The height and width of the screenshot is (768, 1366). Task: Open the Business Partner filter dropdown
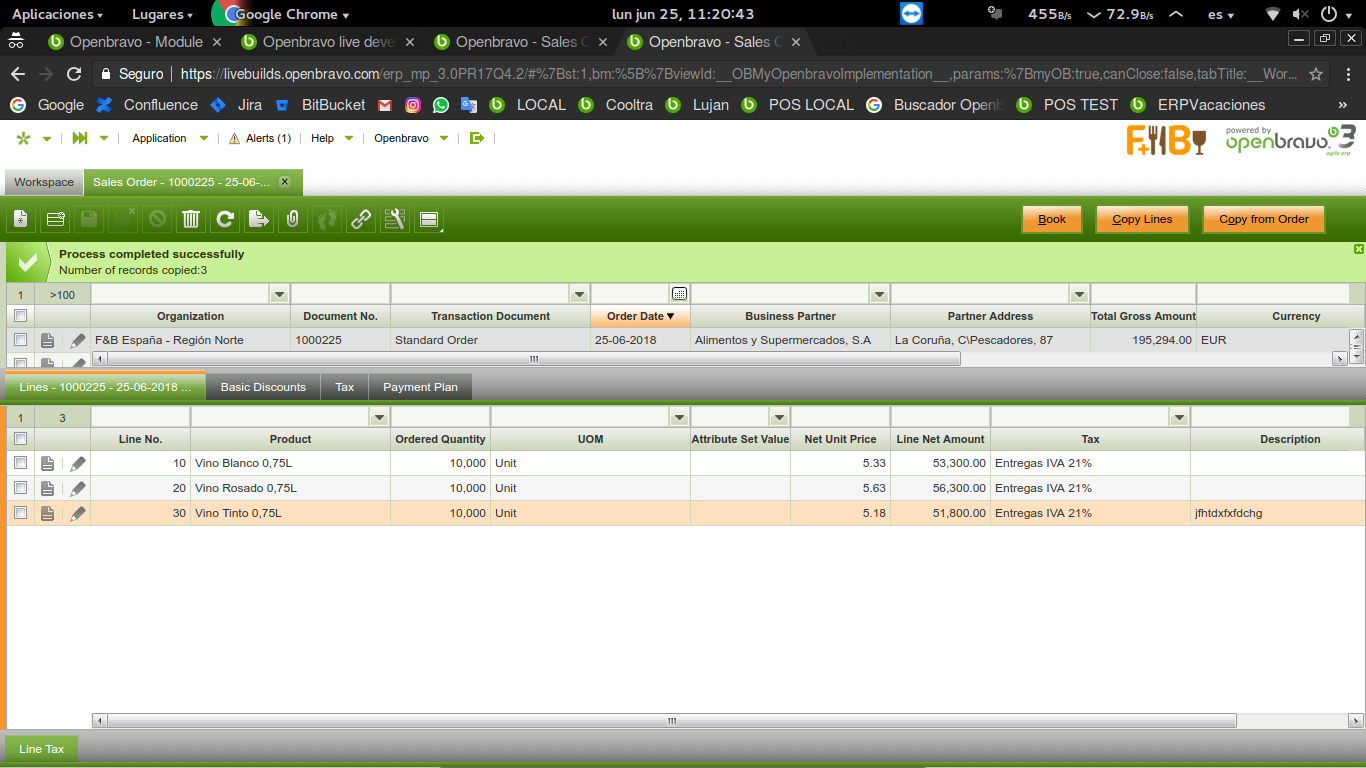tap(879, 294)
